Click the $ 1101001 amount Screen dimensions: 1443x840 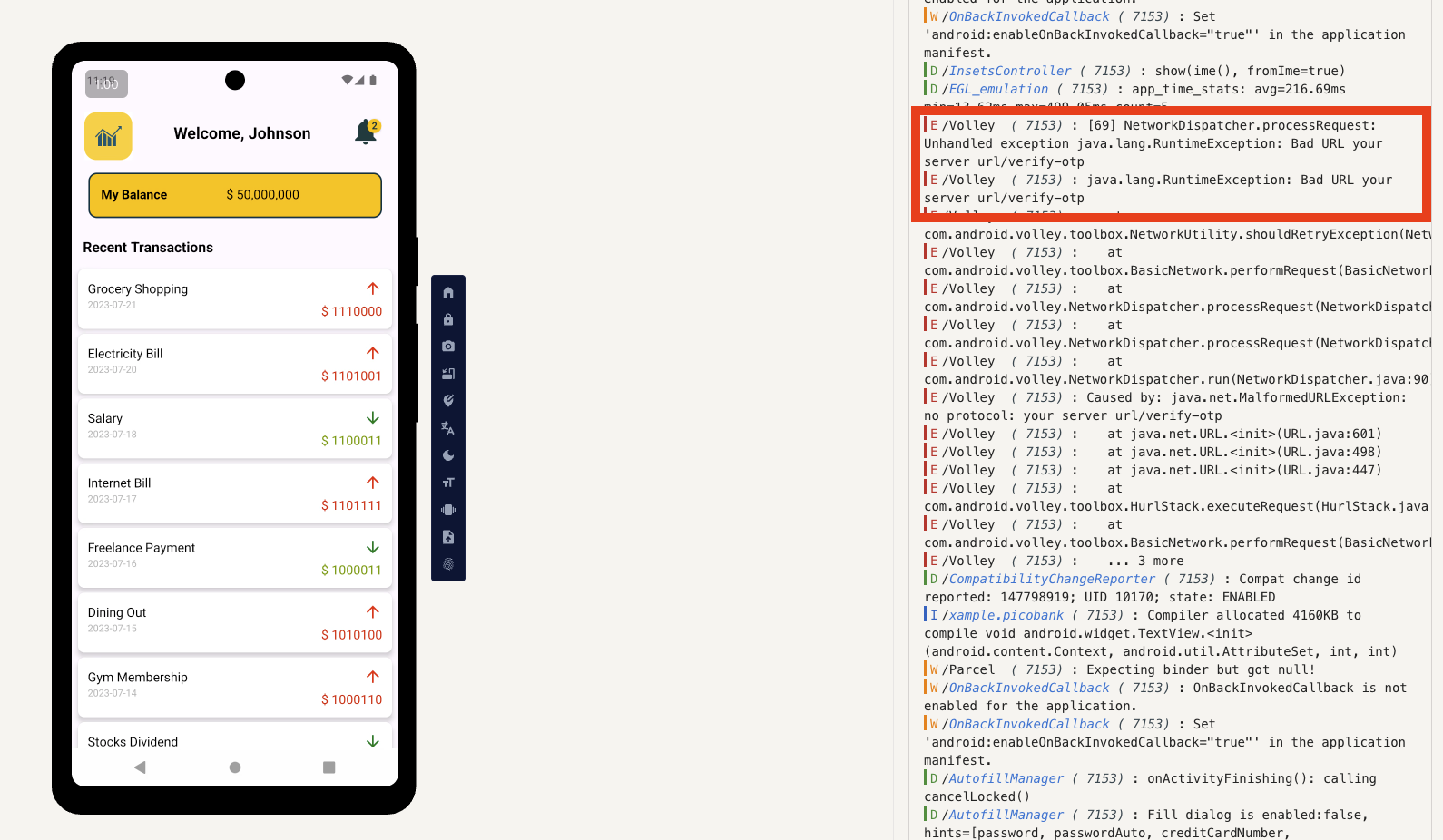pos(351,376)
